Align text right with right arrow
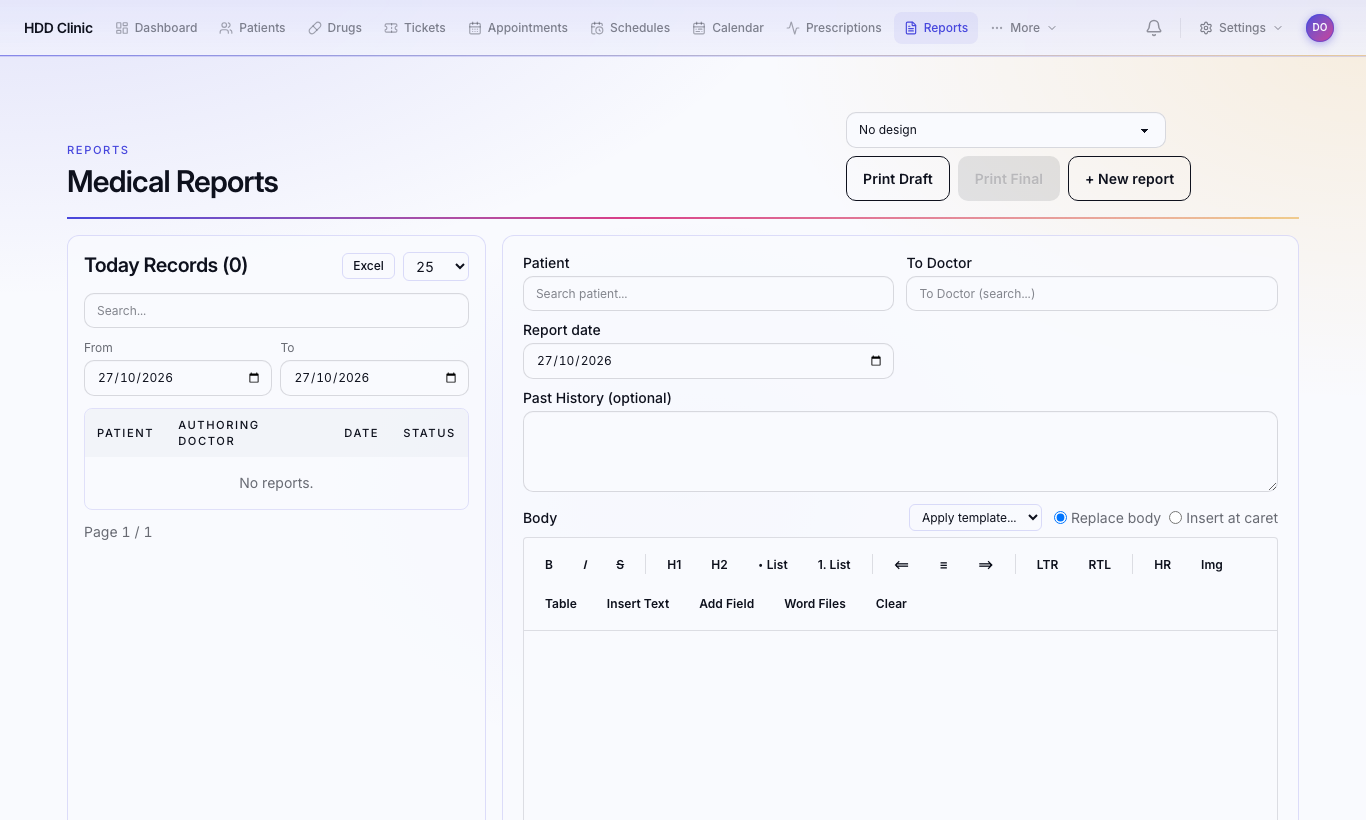The image size is (1366, 820). (985, 565)
